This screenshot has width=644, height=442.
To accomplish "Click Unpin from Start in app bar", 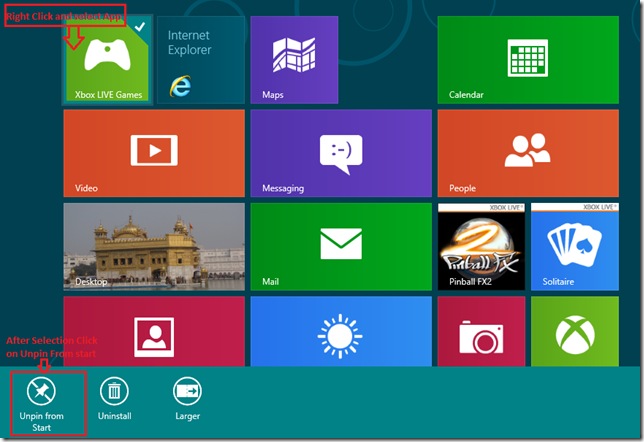I will tap(41, 404).
